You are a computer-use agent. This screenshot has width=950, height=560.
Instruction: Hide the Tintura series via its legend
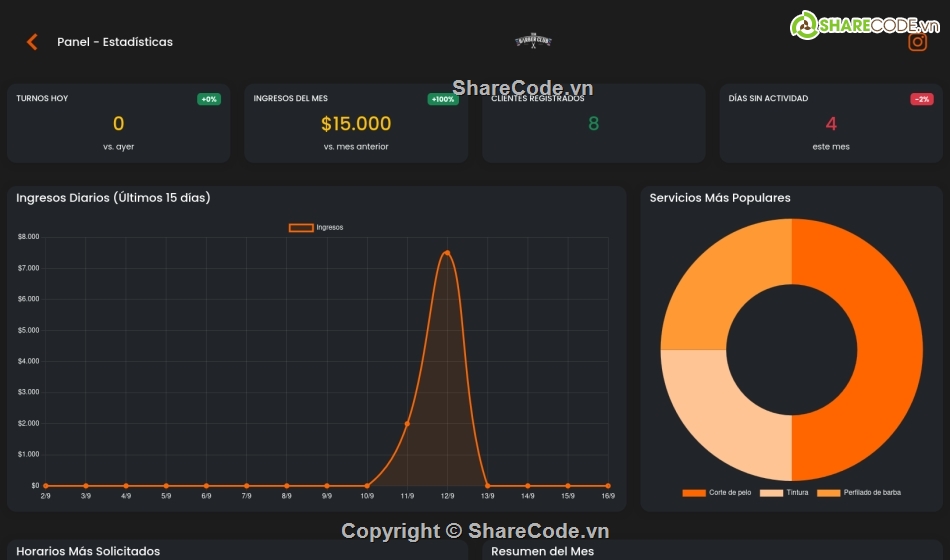(784, 493)
